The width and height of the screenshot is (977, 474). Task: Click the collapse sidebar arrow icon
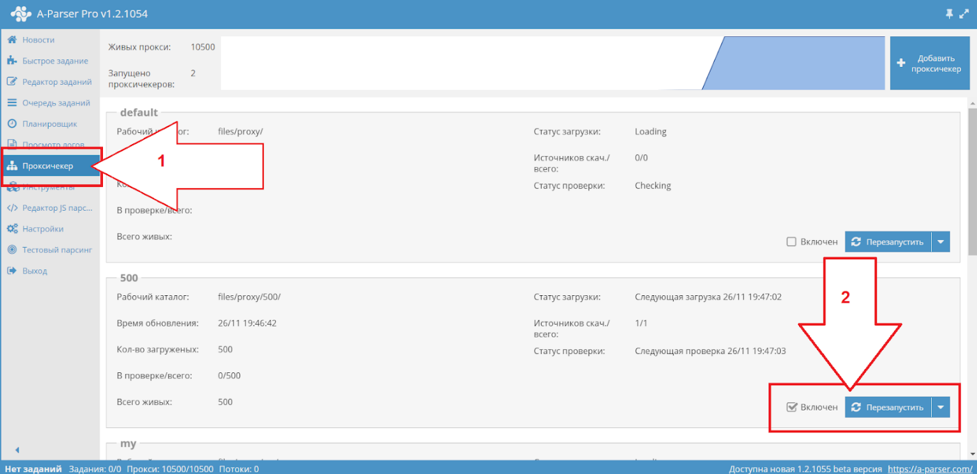click(x=17, y=450)
